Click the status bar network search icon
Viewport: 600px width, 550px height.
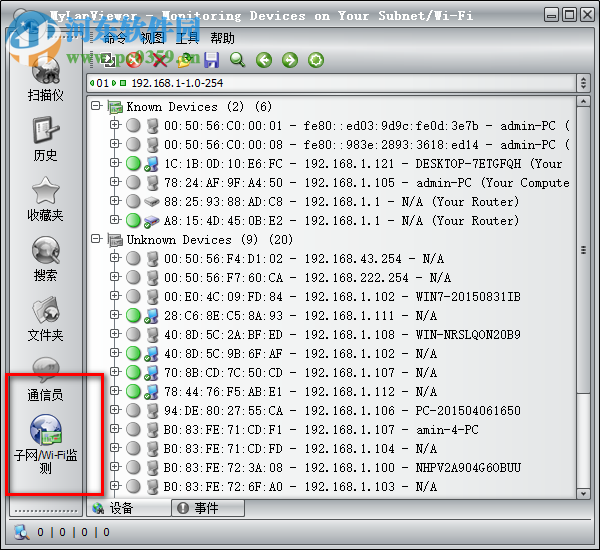pos(22,532)
